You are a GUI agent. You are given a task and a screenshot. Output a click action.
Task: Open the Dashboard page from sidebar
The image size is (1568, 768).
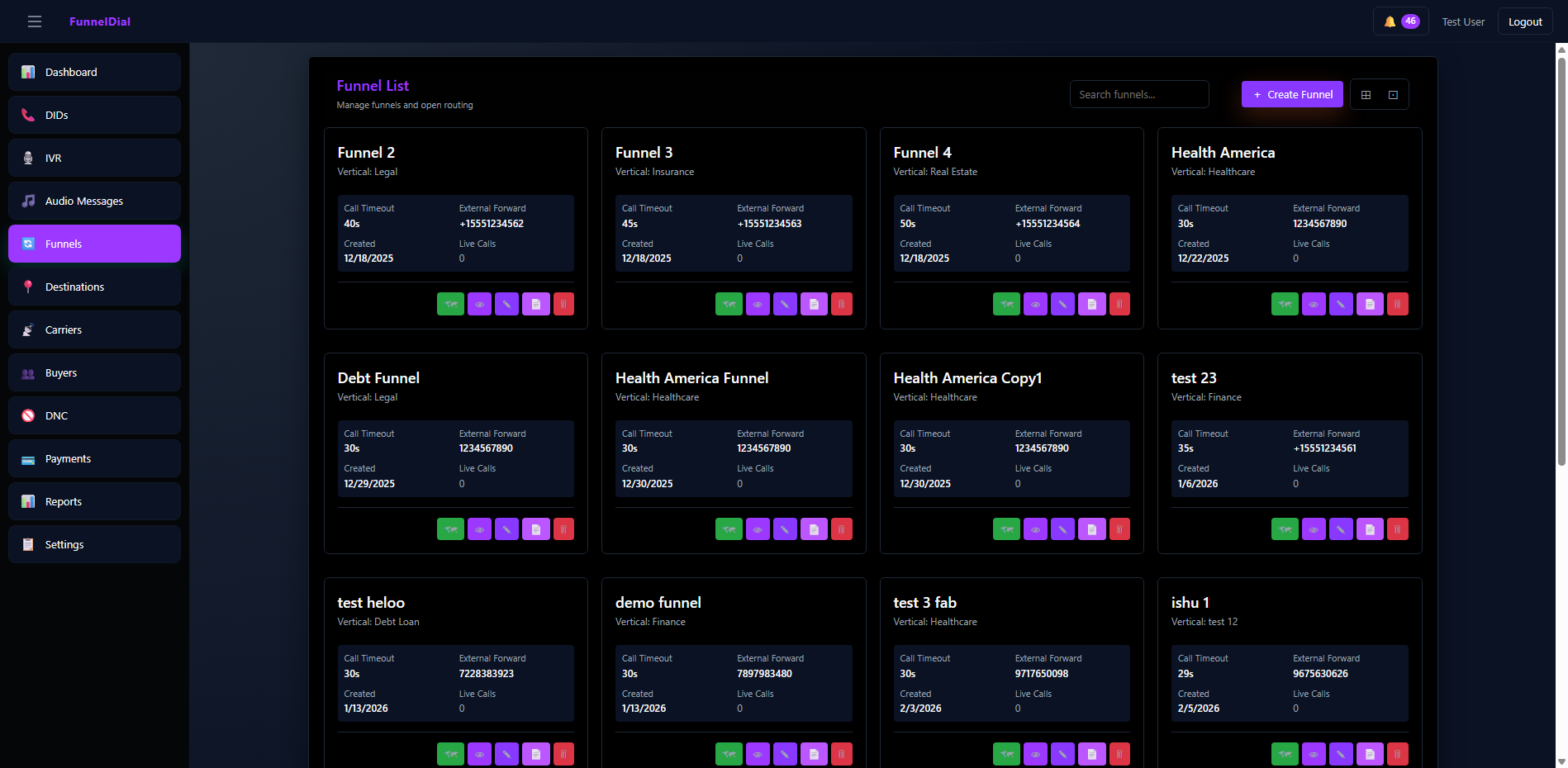tap(94, 72)
